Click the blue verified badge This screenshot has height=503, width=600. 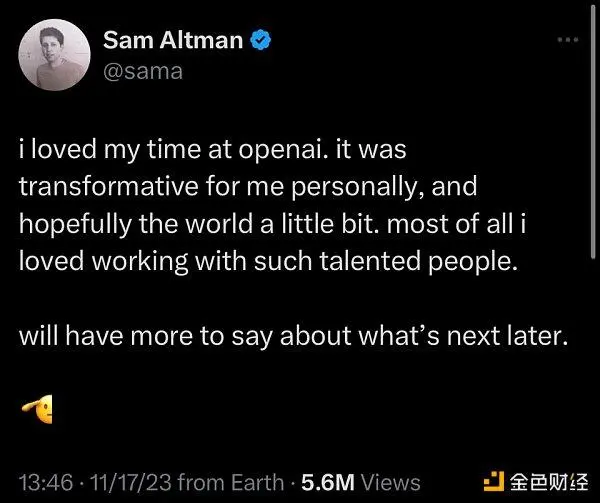click(261, 39)
